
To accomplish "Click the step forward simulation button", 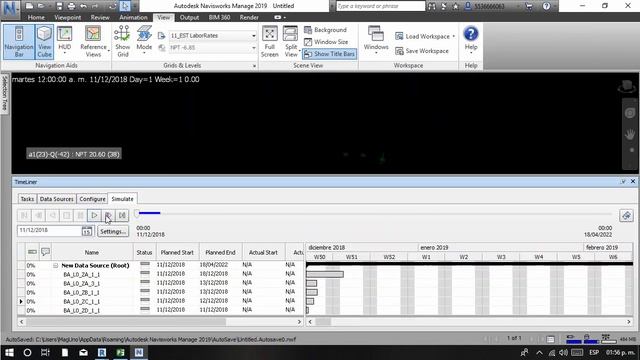I will click(x=108, y=215).
